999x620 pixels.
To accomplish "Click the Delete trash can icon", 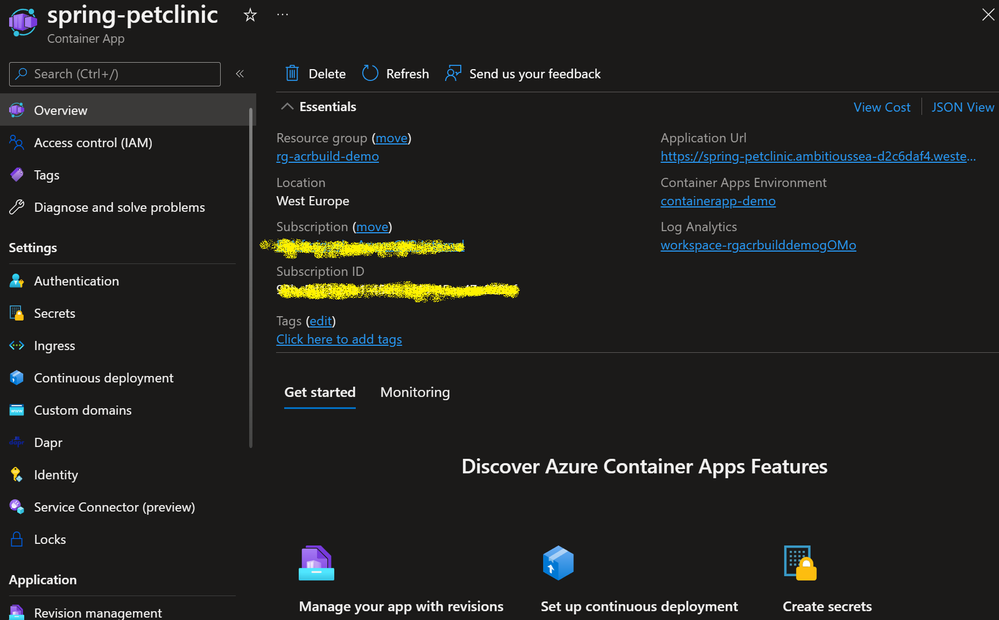I will coord(292,73).
